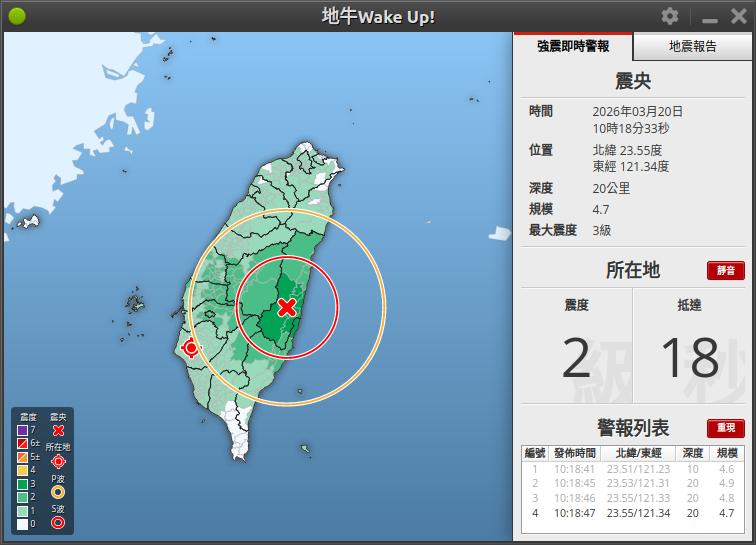This screenshot has width=756, height=545.
Task: Click the depth value 20公里
Action: click(611, 188)
